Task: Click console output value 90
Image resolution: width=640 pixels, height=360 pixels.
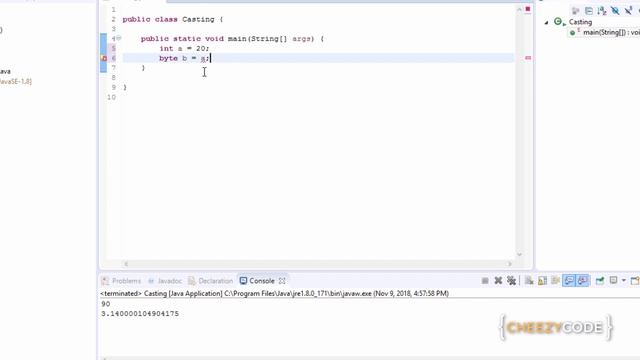Action: (106, 304)
